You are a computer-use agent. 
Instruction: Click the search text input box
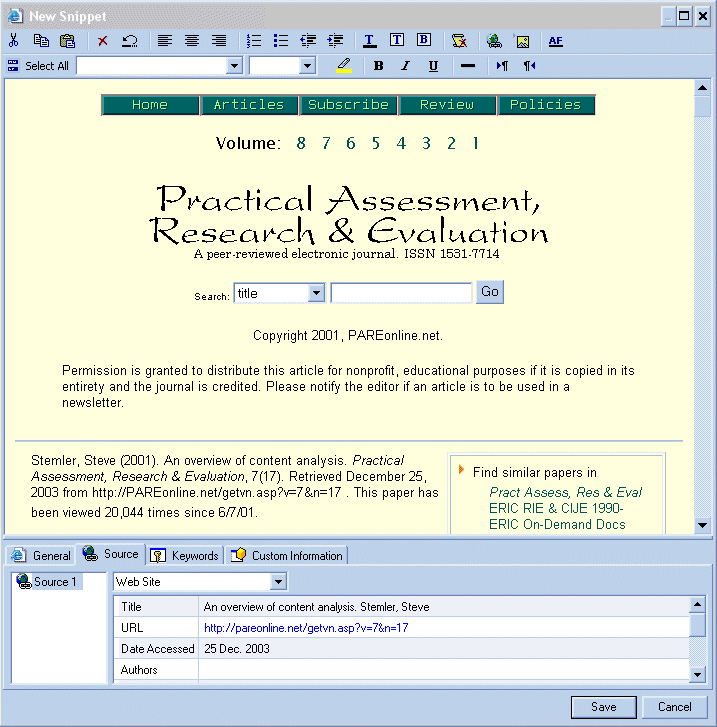(x=401, y=293)
